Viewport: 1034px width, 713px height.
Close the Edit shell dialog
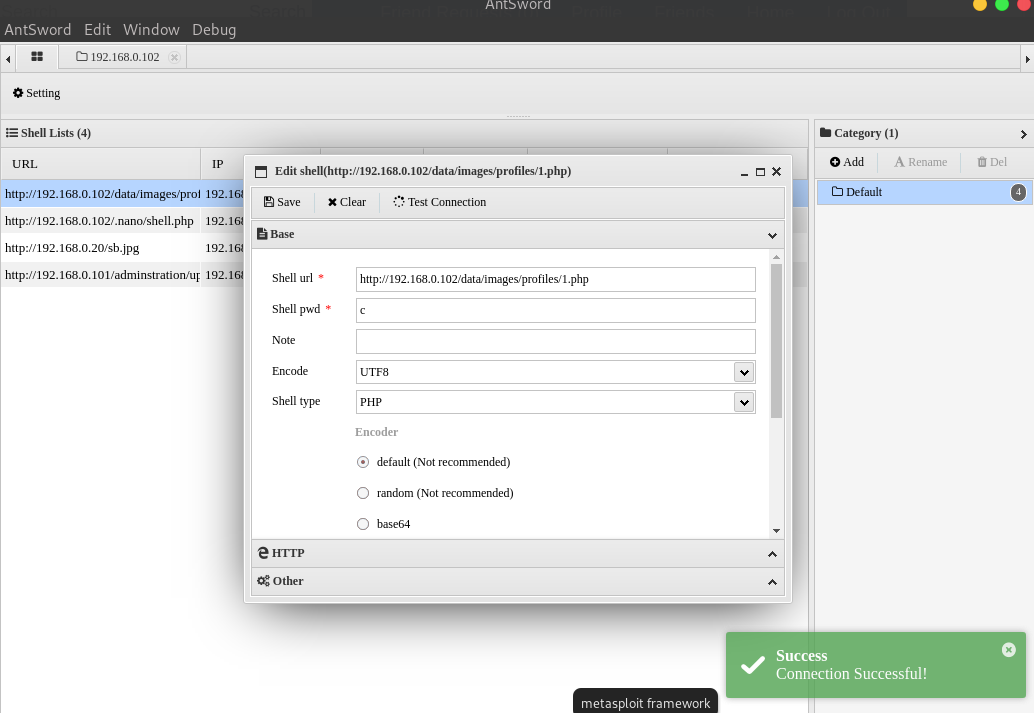coord(776,171)
